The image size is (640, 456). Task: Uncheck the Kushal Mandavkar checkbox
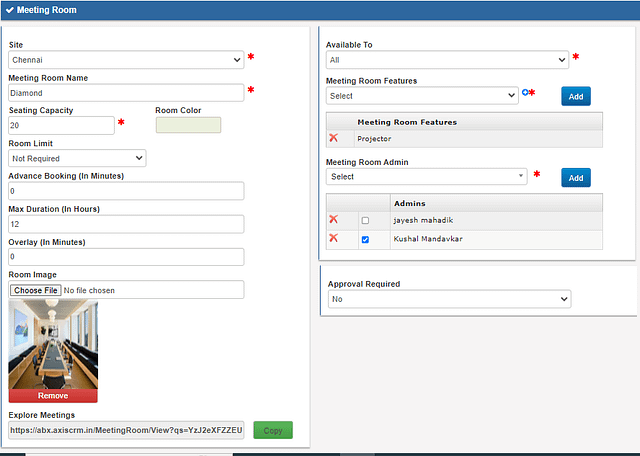tap(365, 240)
